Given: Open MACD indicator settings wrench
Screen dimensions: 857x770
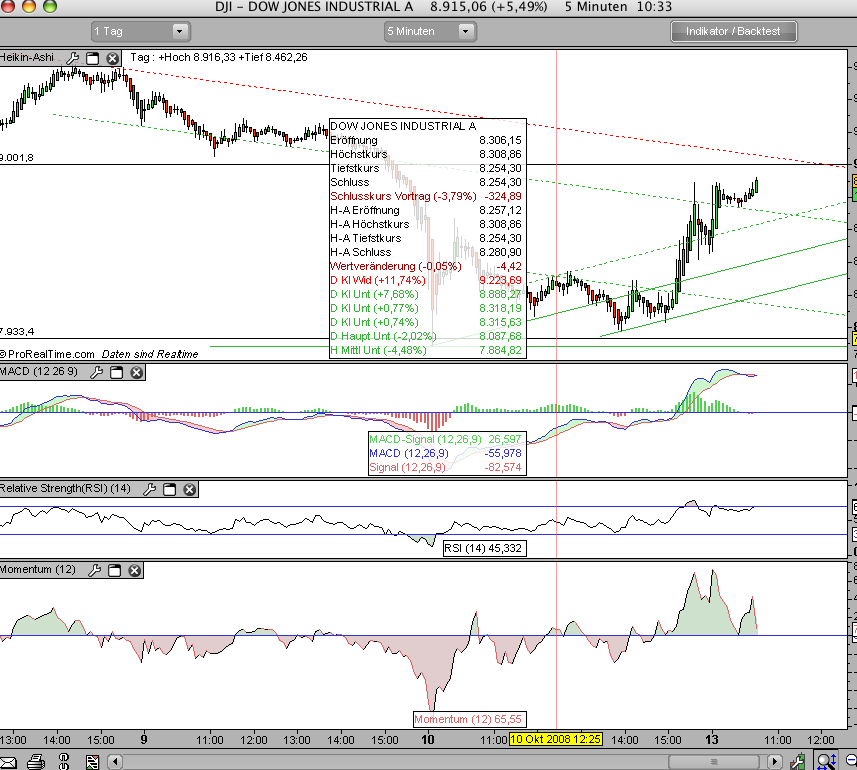Looking at the screenshot, I should point(97,373).
